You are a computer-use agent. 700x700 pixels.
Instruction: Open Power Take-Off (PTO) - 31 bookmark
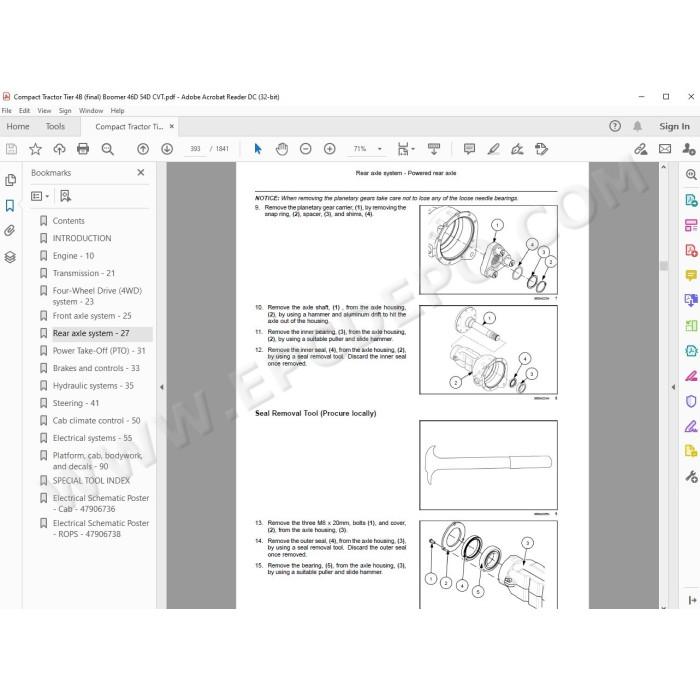coord(99,350)
